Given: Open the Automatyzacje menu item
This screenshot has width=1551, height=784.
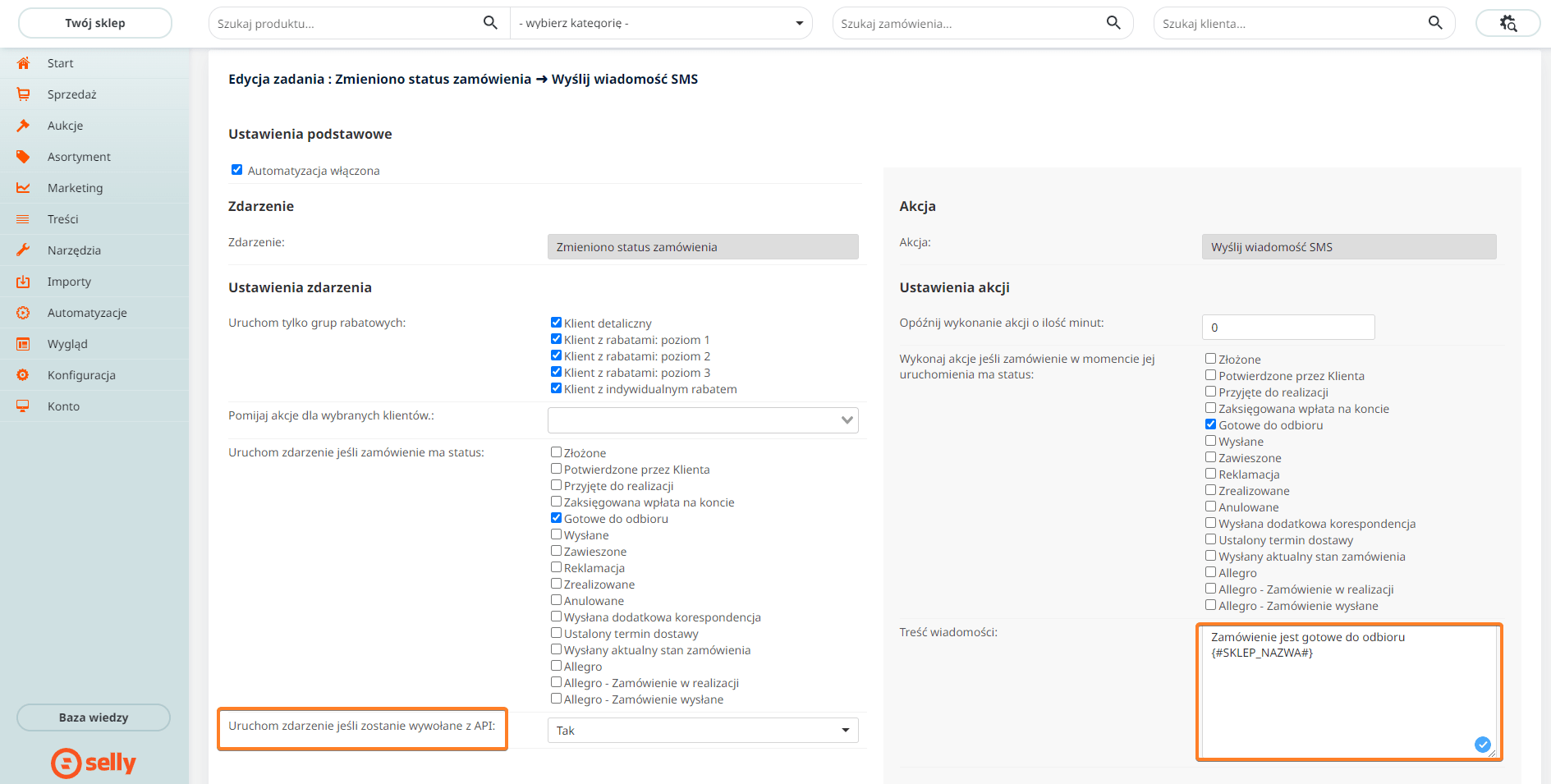Looking at the screenshot, I should (87, 313).
